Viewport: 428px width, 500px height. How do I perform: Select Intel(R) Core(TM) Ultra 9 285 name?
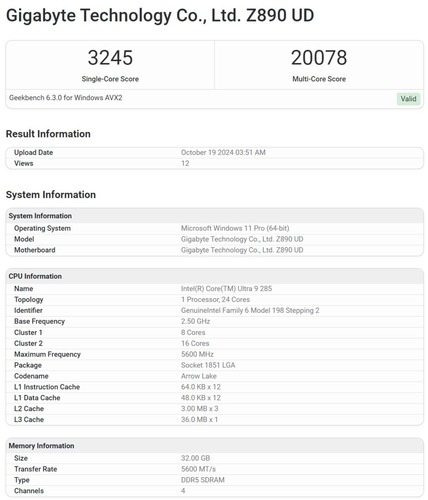pos(226,289)
